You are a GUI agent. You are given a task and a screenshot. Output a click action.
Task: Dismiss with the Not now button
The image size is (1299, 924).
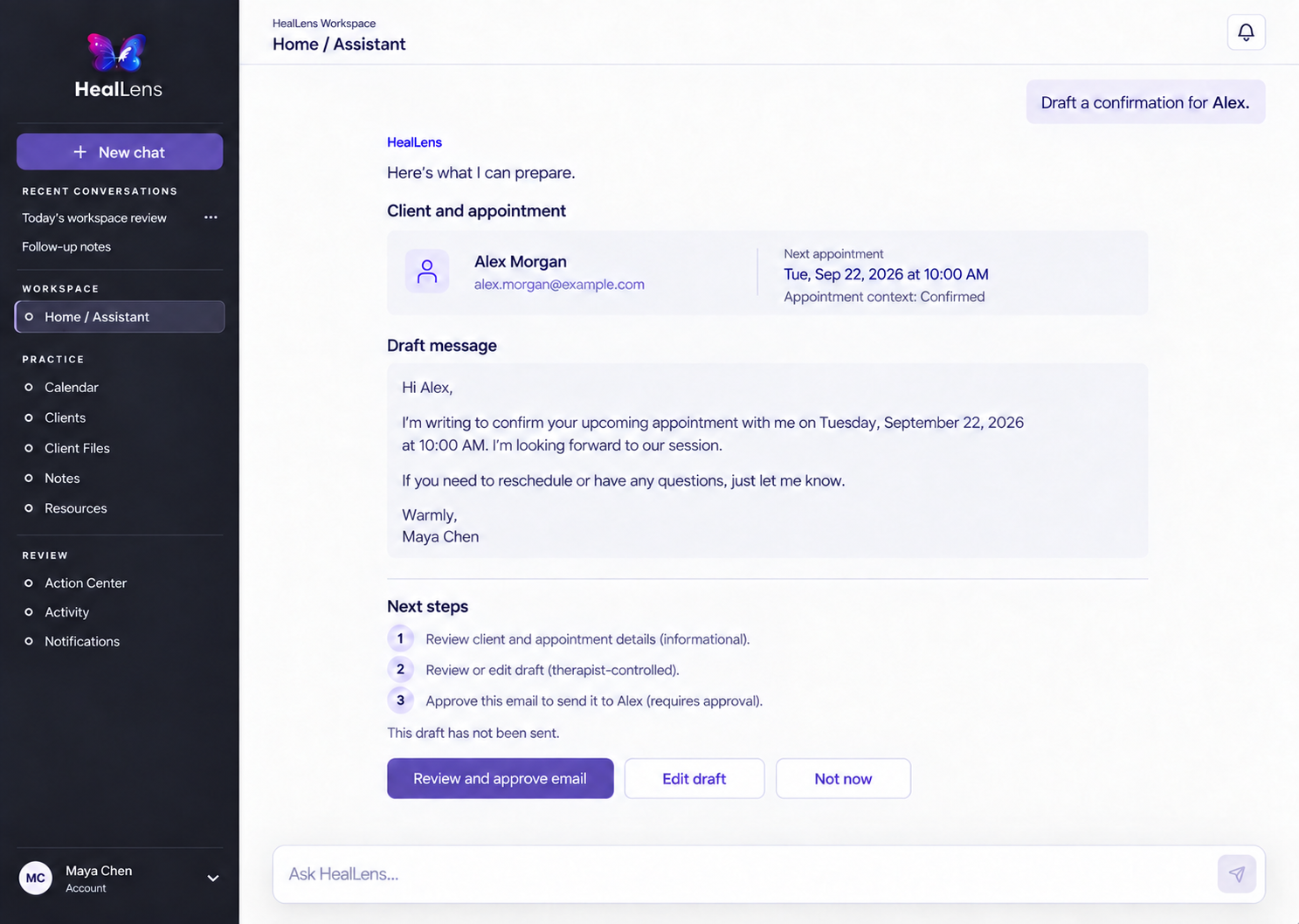[843, 778]
